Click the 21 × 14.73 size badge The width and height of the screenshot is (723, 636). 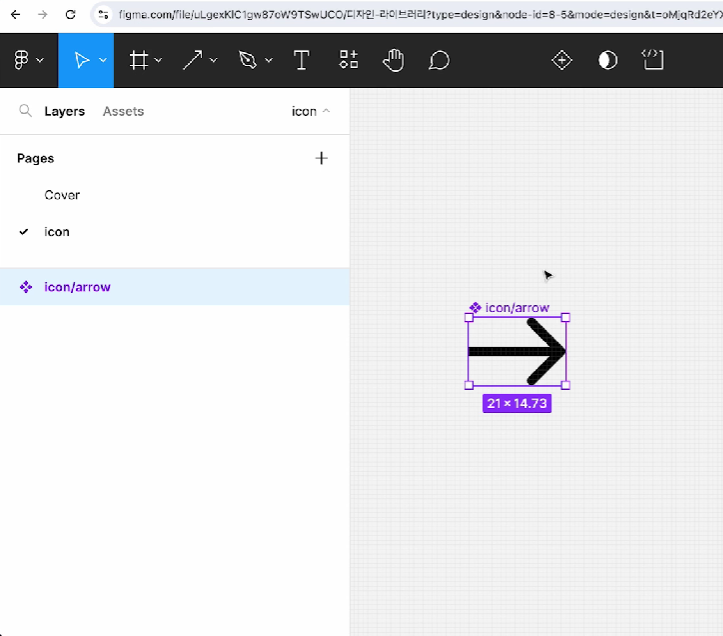click(x=517, y=404)
